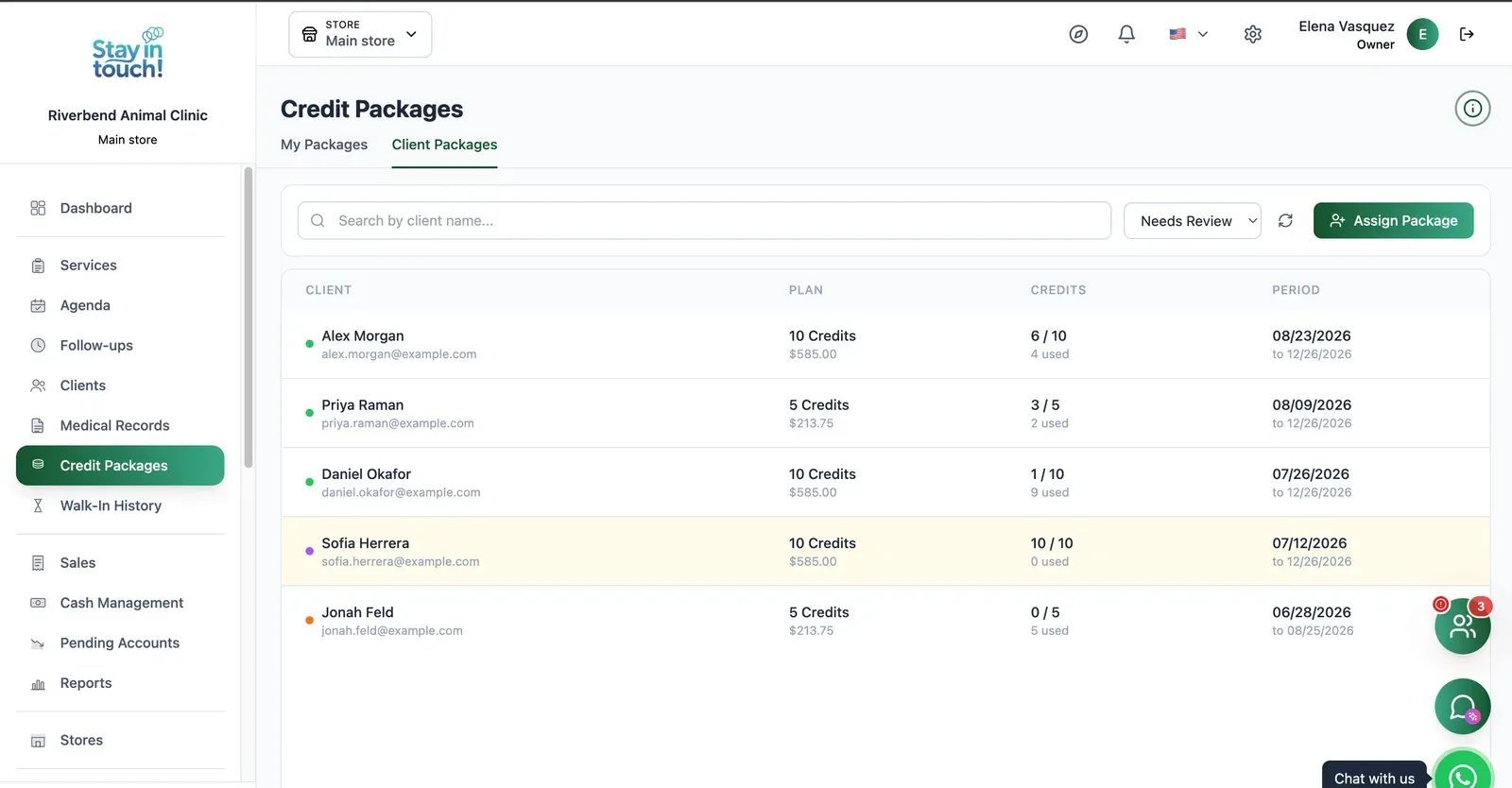Open the Needs Review filter dropdown
This screenshot has height=788, width=1512.
pos(1193,220)
